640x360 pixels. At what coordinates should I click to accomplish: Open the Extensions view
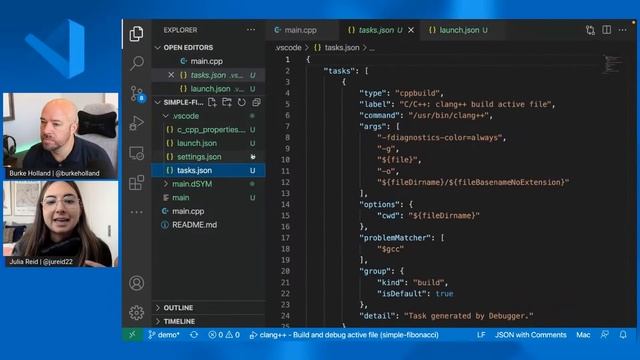pos(136,182)
